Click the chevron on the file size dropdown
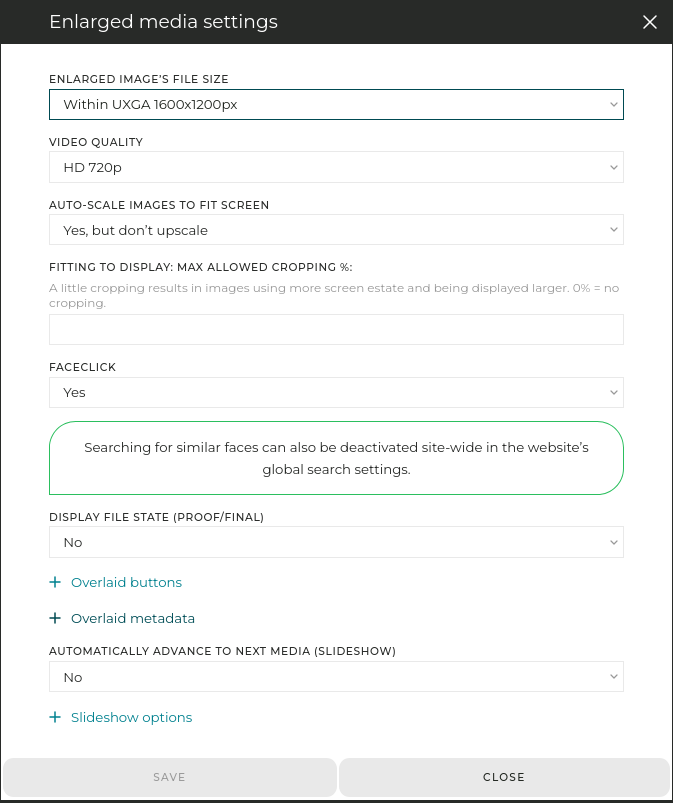673x803 pixels. click(x=615, y=104)
